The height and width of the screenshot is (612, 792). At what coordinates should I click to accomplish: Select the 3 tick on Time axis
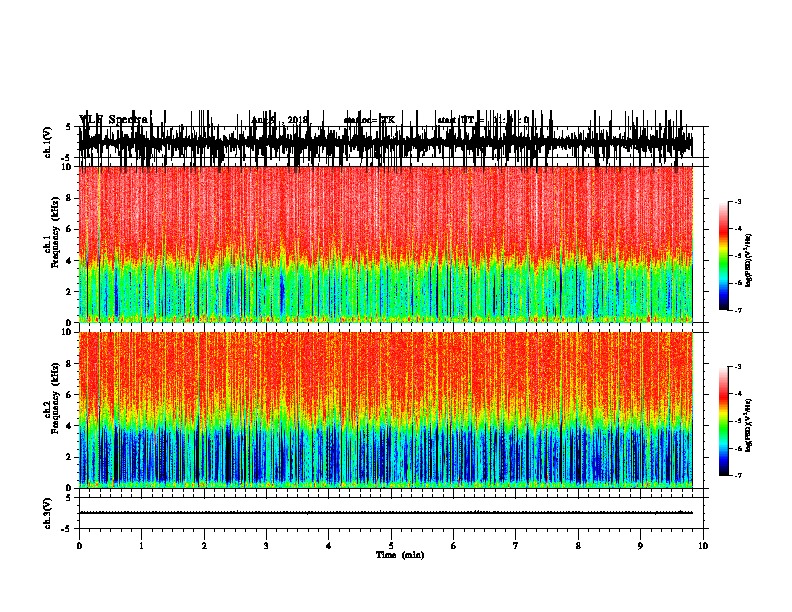[266, 546]
